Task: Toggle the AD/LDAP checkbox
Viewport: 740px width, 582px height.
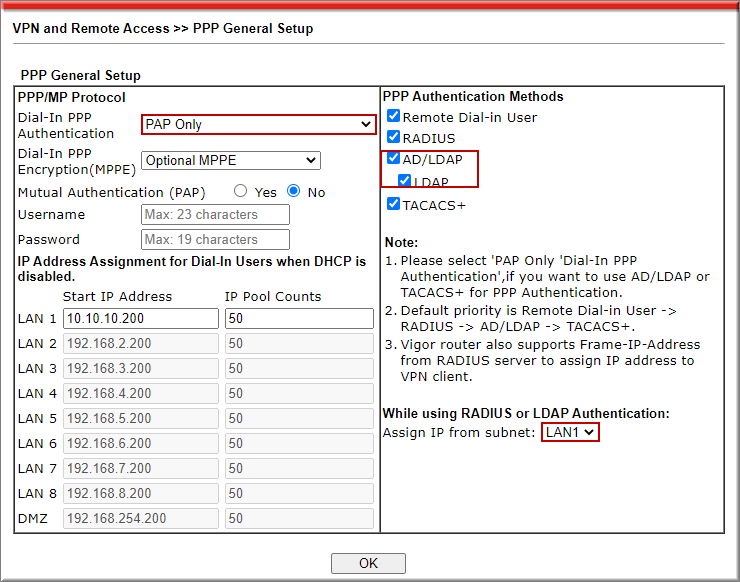Action: pyautogui.click(x=393, y=158)
